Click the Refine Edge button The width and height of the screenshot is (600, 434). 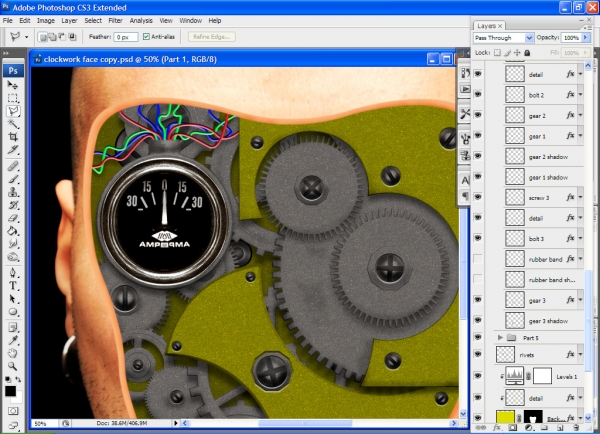coord(211,37)
